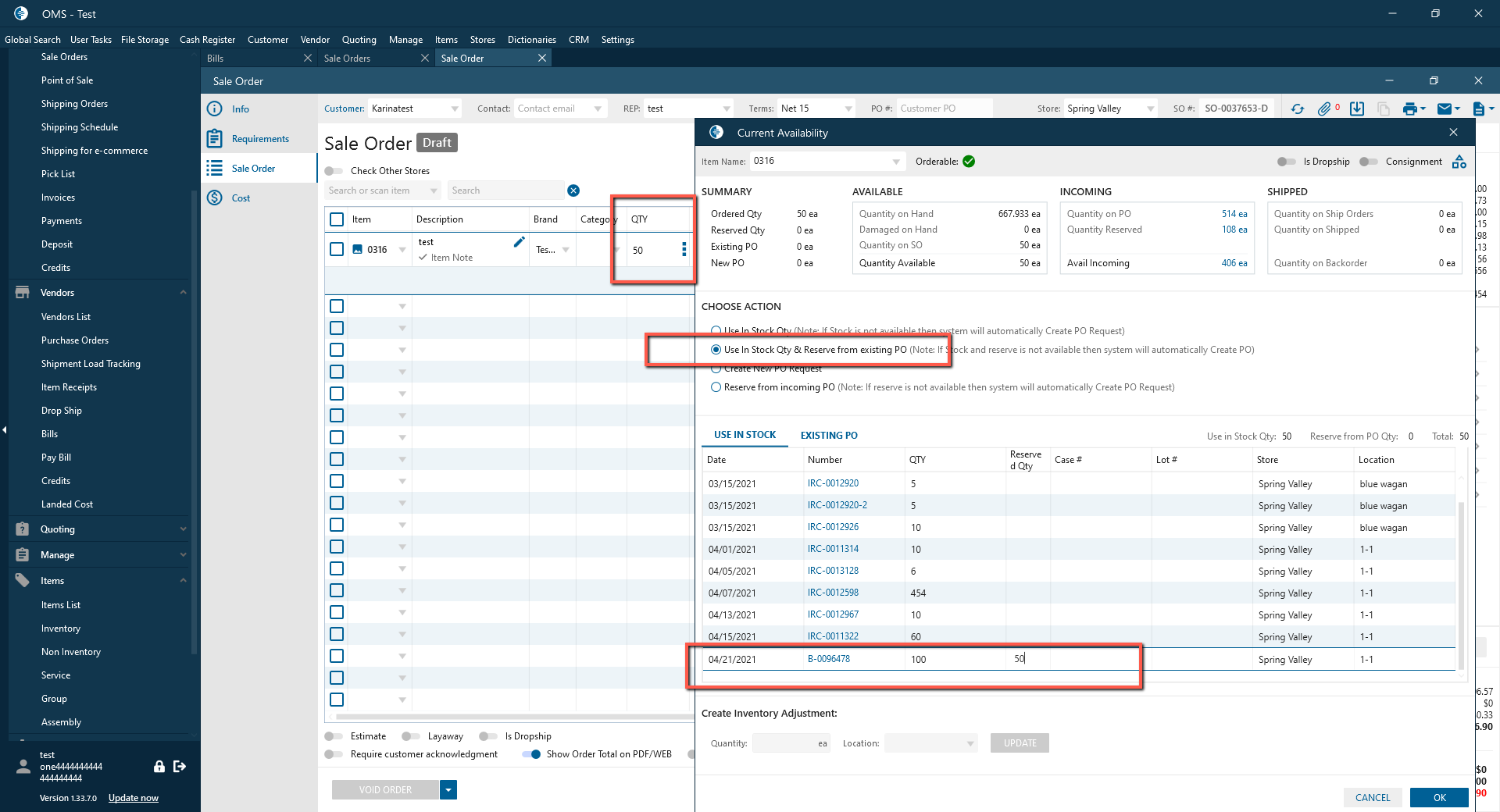Screen dimensions: 1500x812
Task: Click the save download icon
Action: (x=1357, y=109)
